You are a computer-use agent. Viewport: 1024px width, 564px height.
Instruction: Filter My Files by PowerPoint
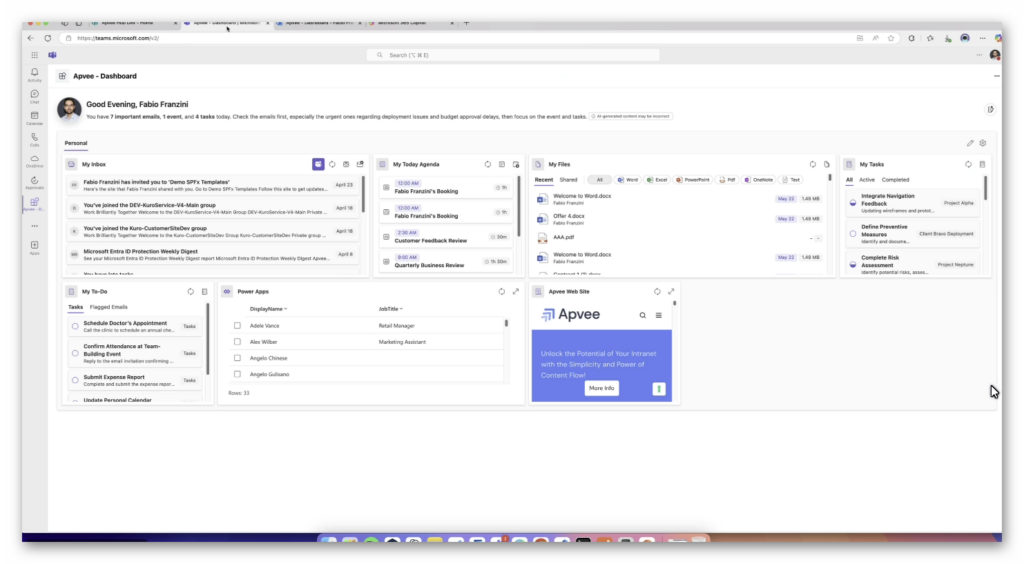point(692,180)
